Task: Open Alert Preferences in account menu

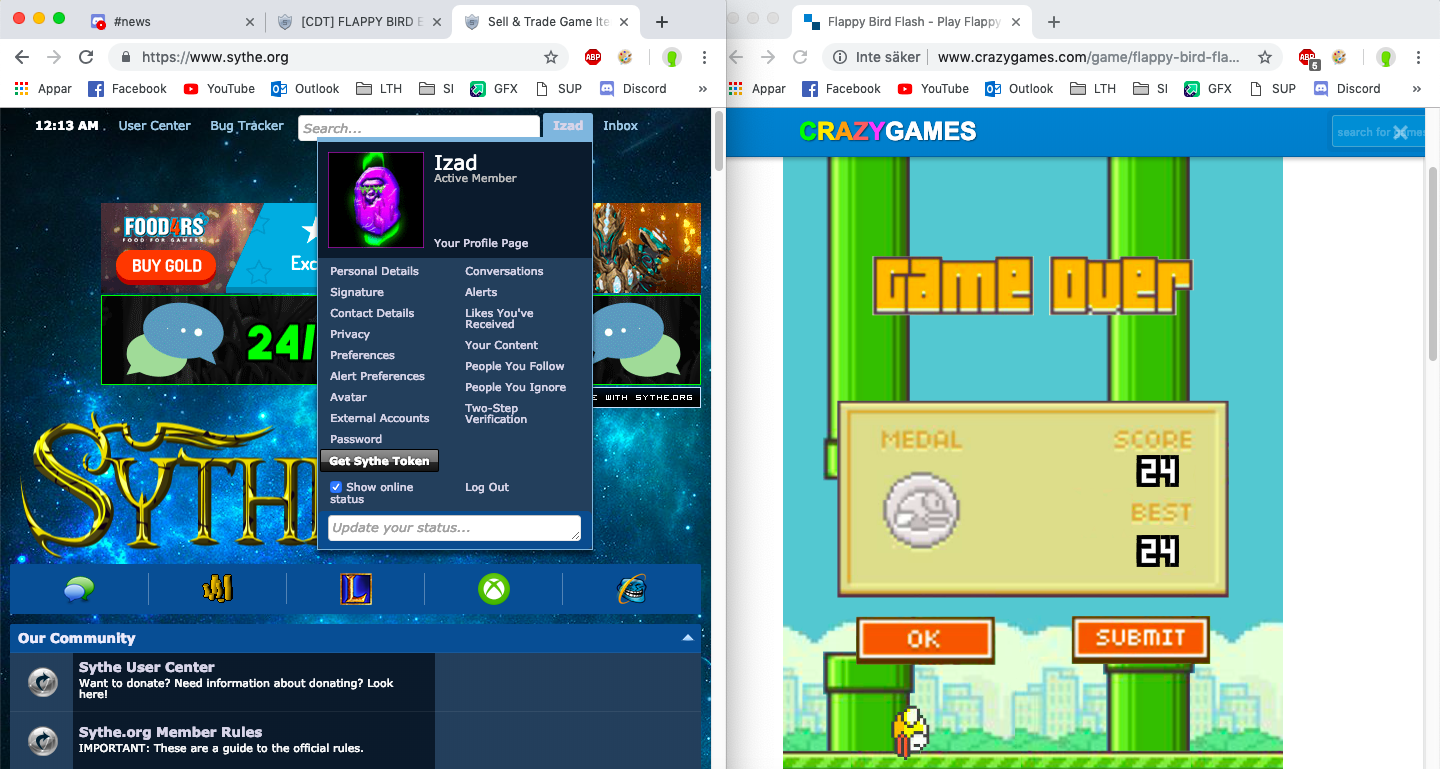Action: [x=378, y=376]
